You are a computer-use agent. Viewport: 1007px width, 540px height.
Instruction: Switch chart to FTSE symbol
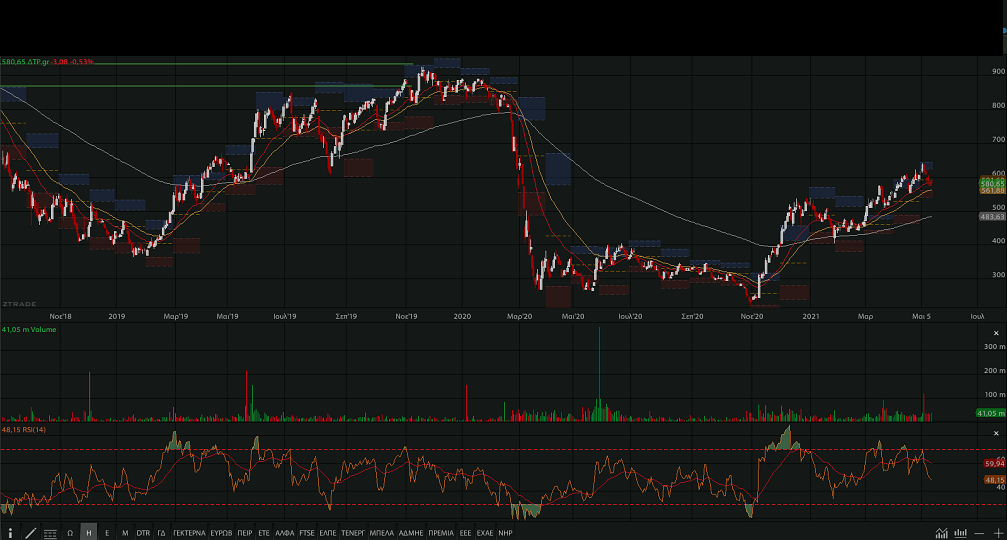(307, 532)
